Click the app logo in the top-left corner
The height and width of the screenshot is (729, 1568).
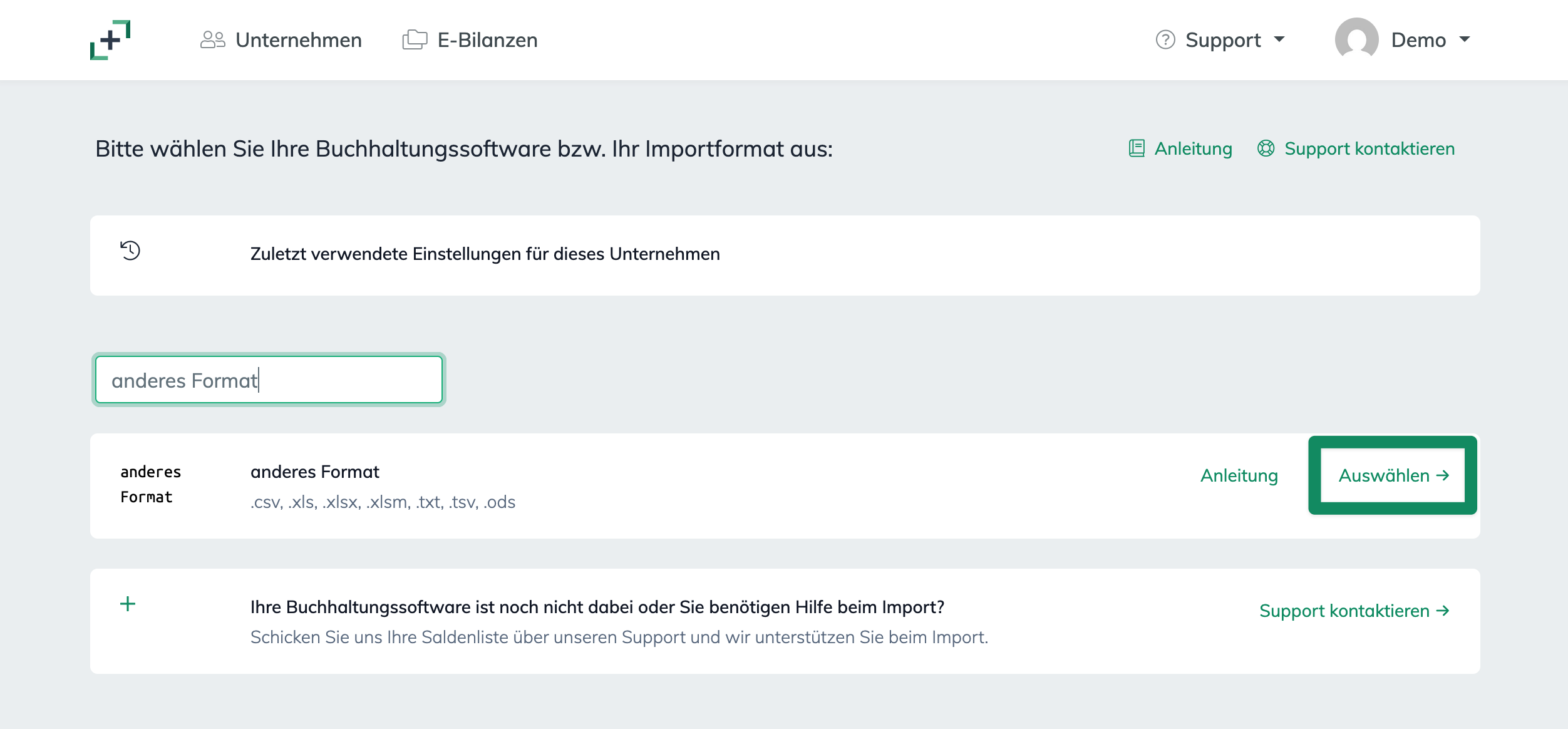(111, 39)
